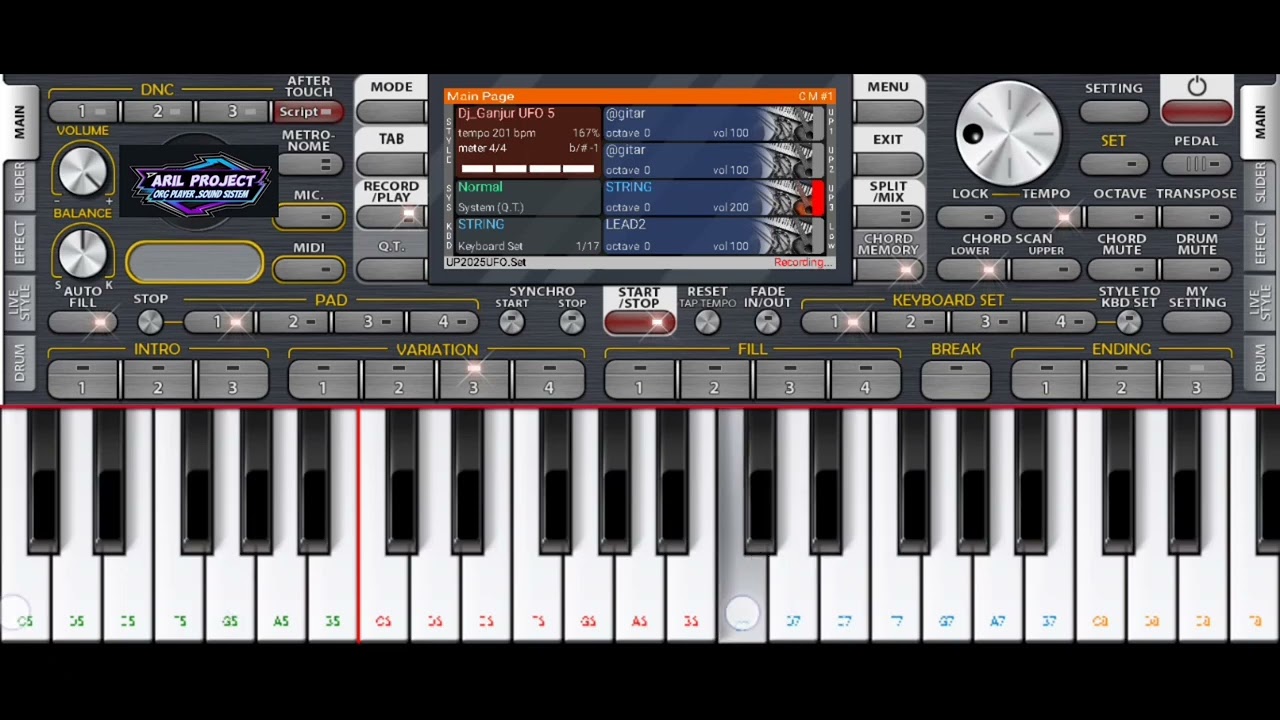Select the LEAD2 lower voice row
Screen dimensions: 1280x720
[x=714, y=235]
